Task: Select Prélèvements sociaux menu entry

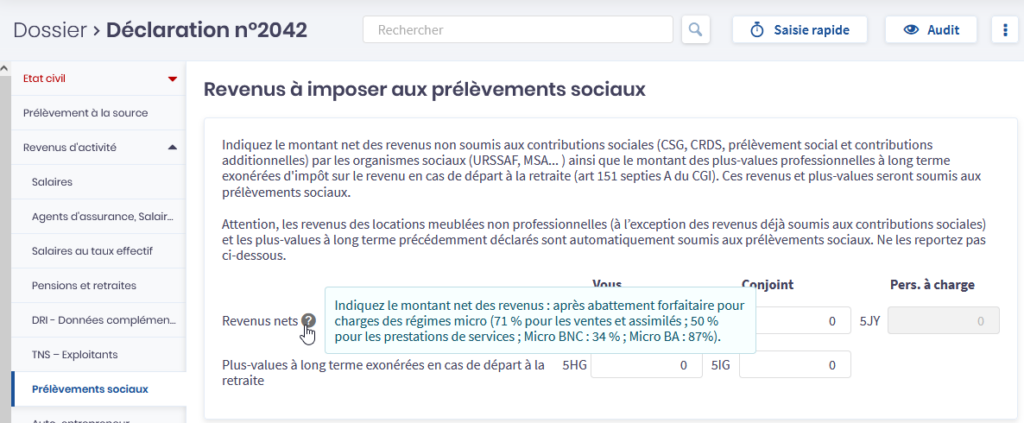Action: click(x=90, y=389)
